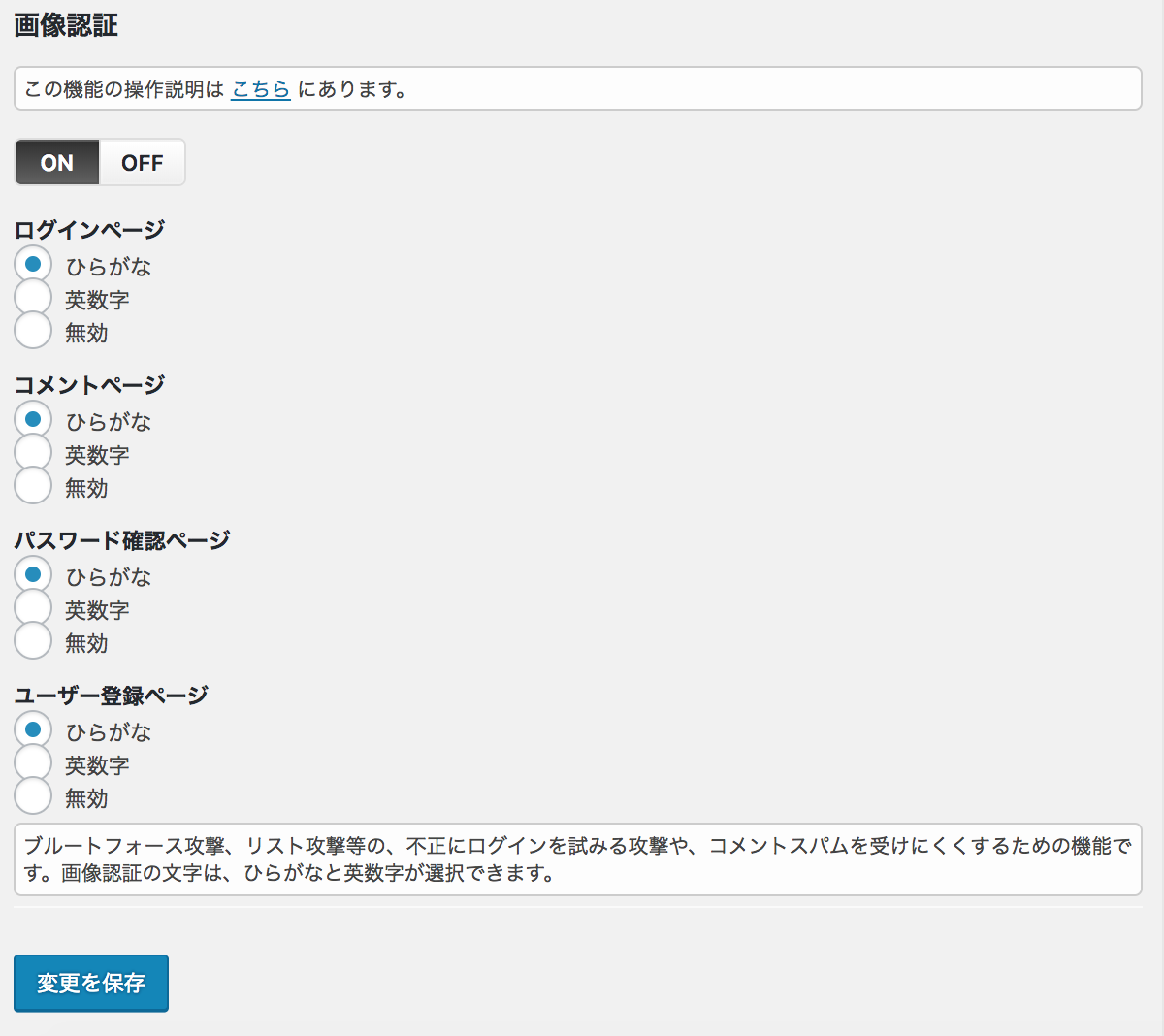Click the コメントページ section heading

point(89,385)
